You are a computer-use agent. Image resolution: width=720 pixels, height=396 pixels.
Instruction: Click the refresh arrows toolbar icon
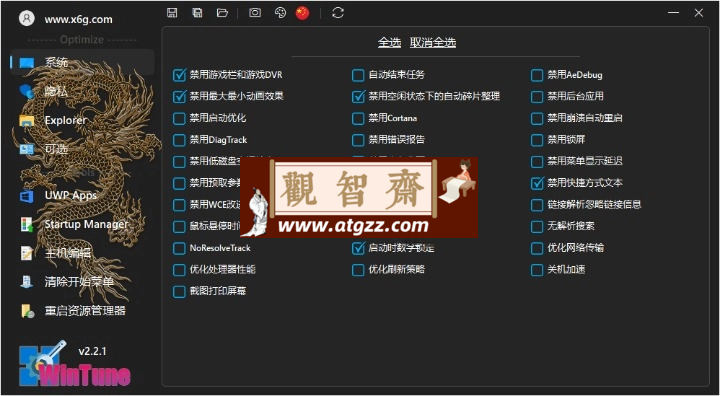pyautogui.click(x=338, y=13)
